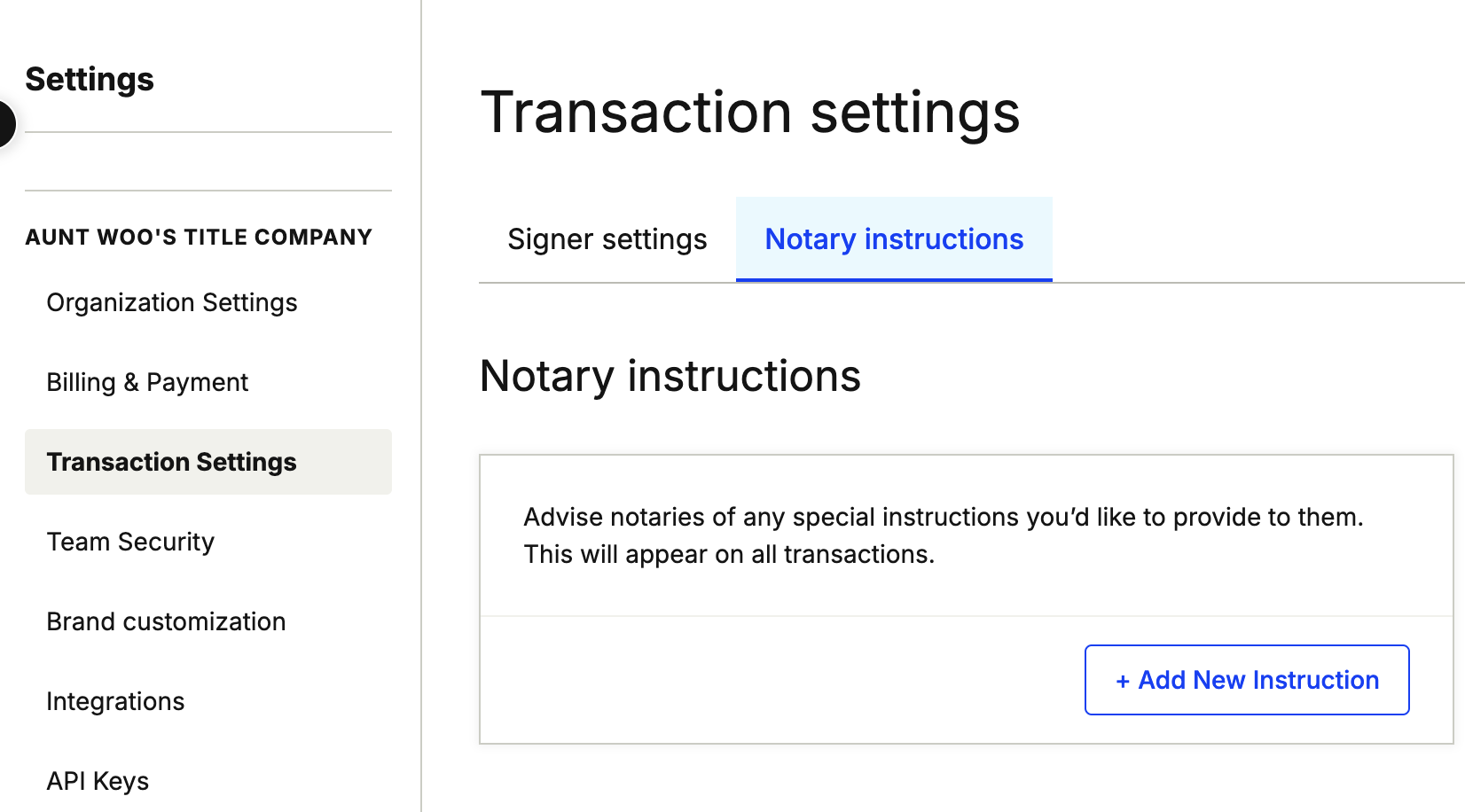
Task: Open the Team Security page
Action: point(130,542)
